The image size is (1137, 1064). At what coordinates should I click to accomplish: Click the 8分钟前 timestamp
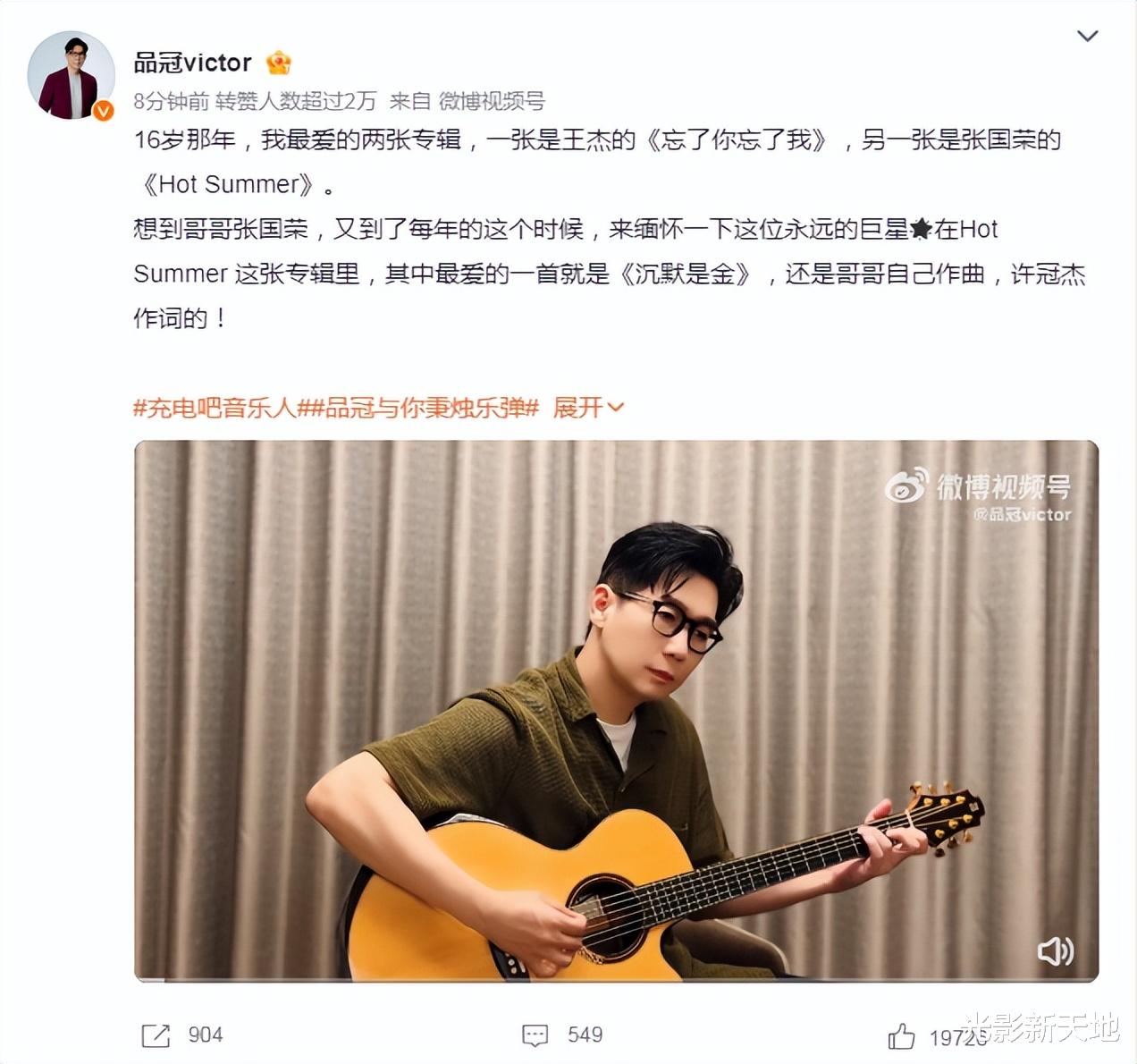coord(171,101)
